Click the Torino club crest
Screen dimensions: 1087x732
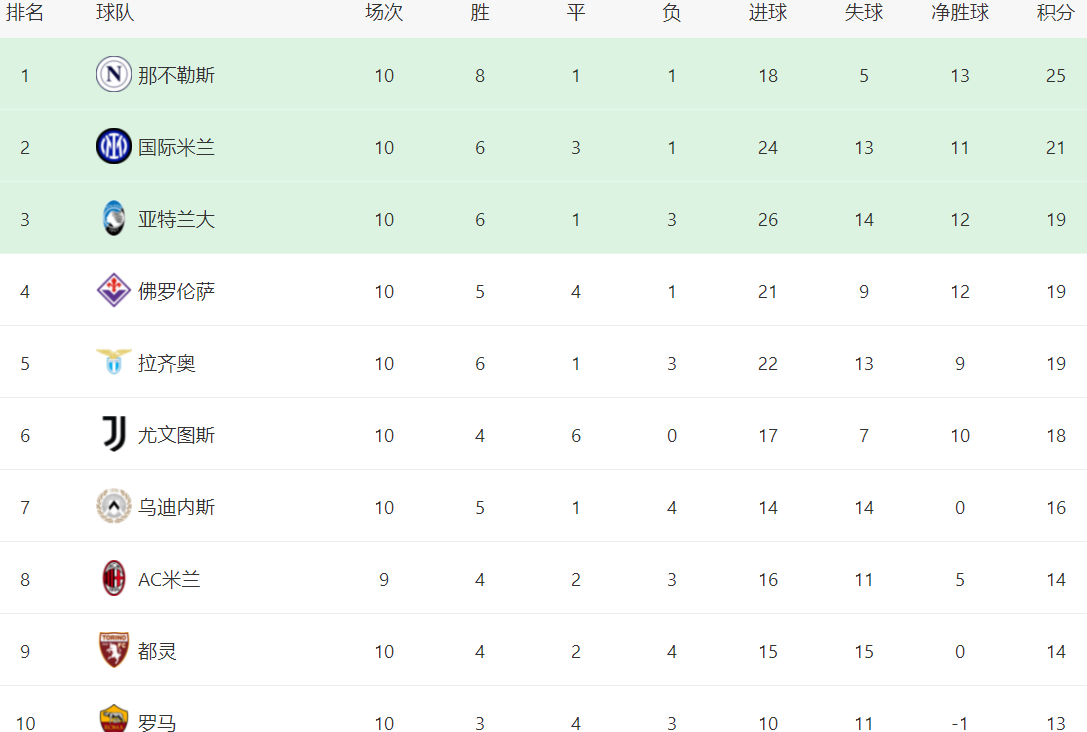coord(114,651)
